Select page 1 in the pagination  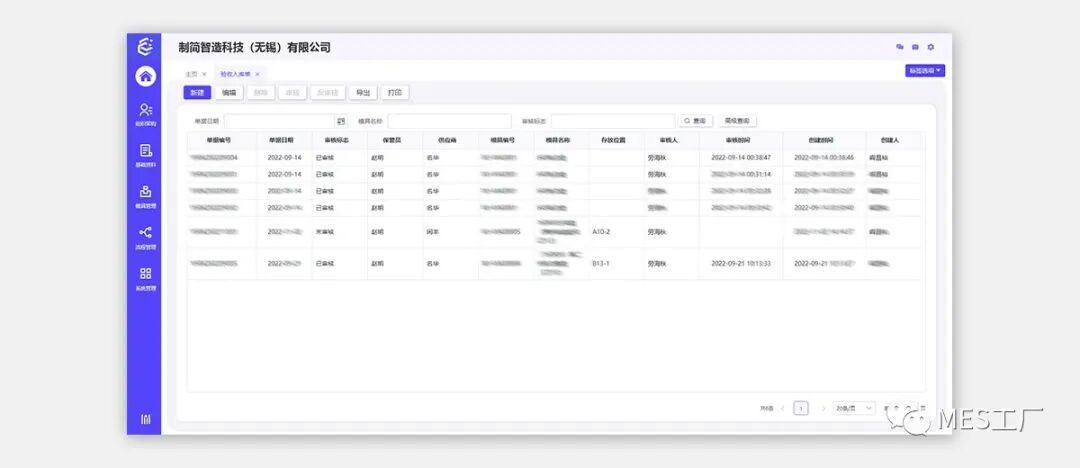801,409
